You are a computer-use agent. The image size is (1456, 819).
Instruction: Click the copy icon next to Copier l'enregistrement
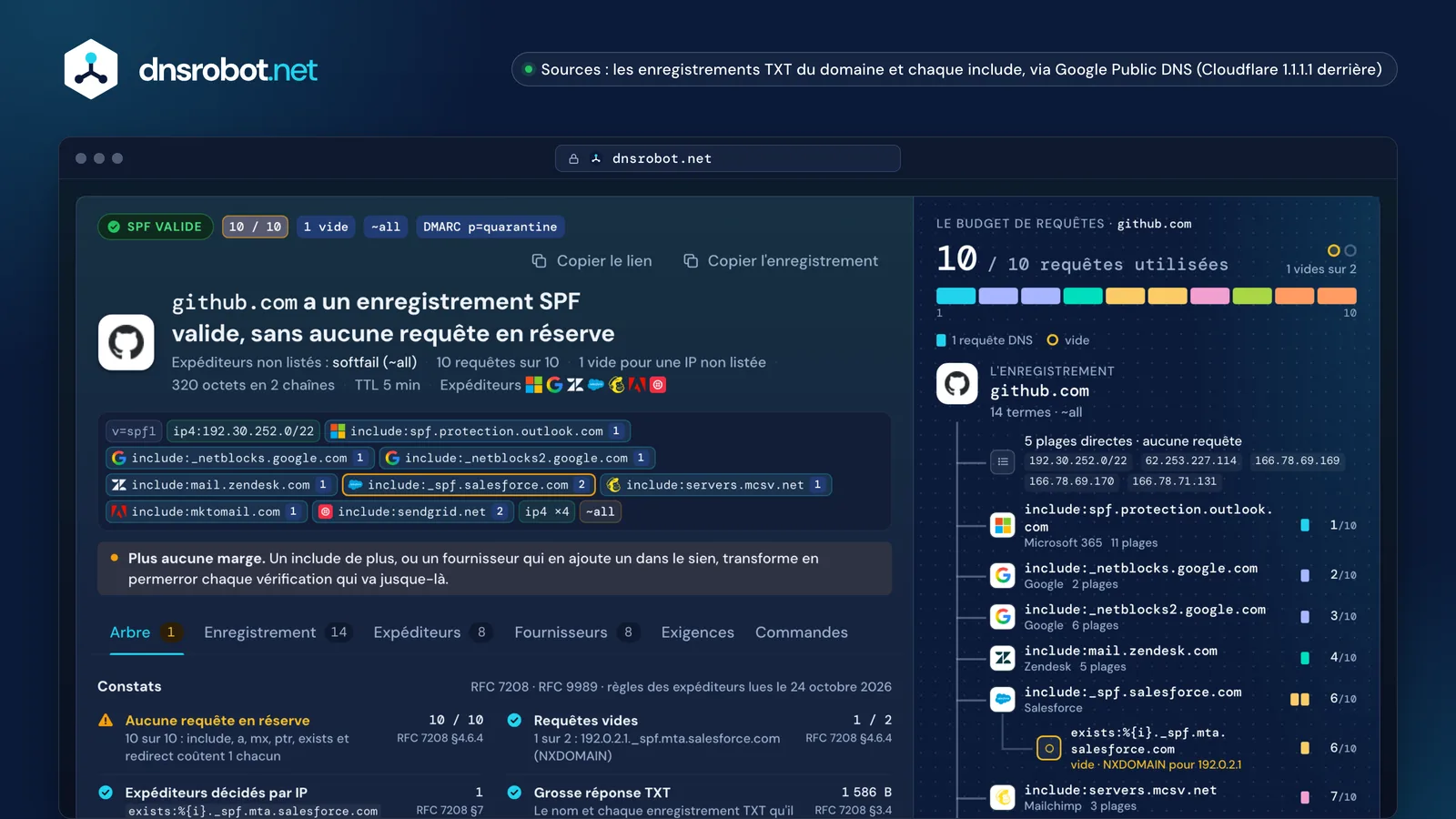(x=691, y=261)
